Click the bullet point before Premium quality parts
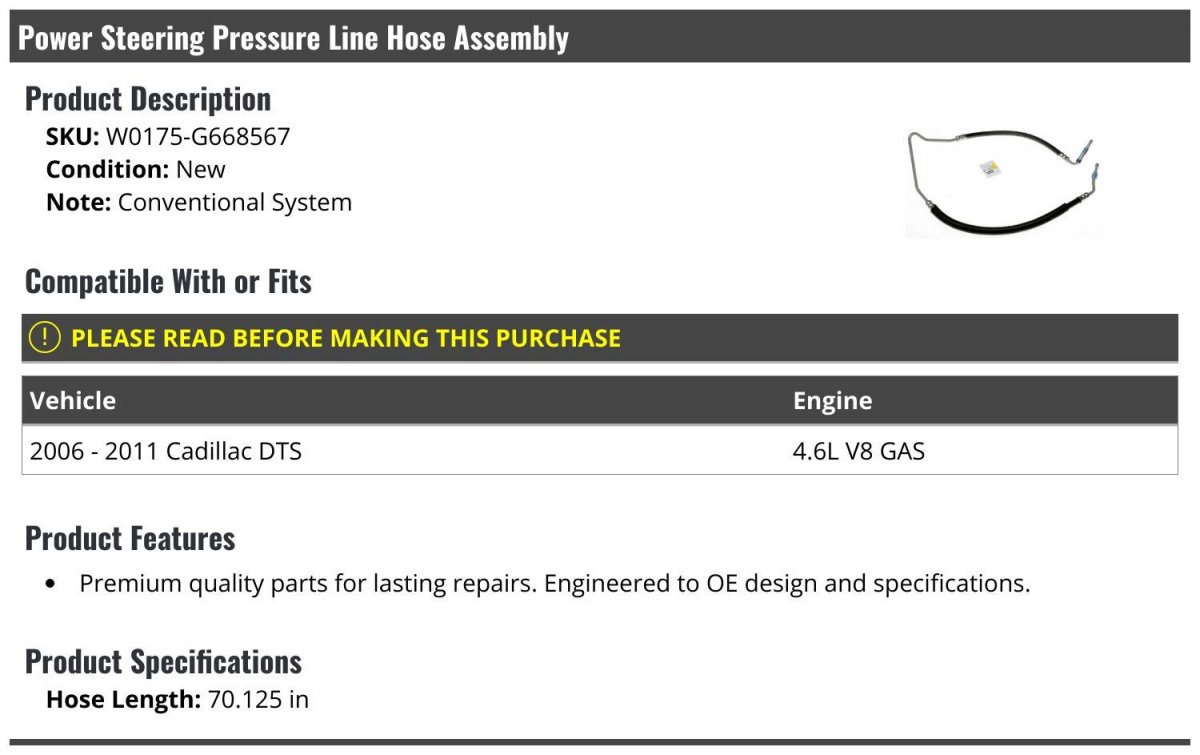Image resolution: width=1200 pixels, height=755 pixels. (51, 584)
